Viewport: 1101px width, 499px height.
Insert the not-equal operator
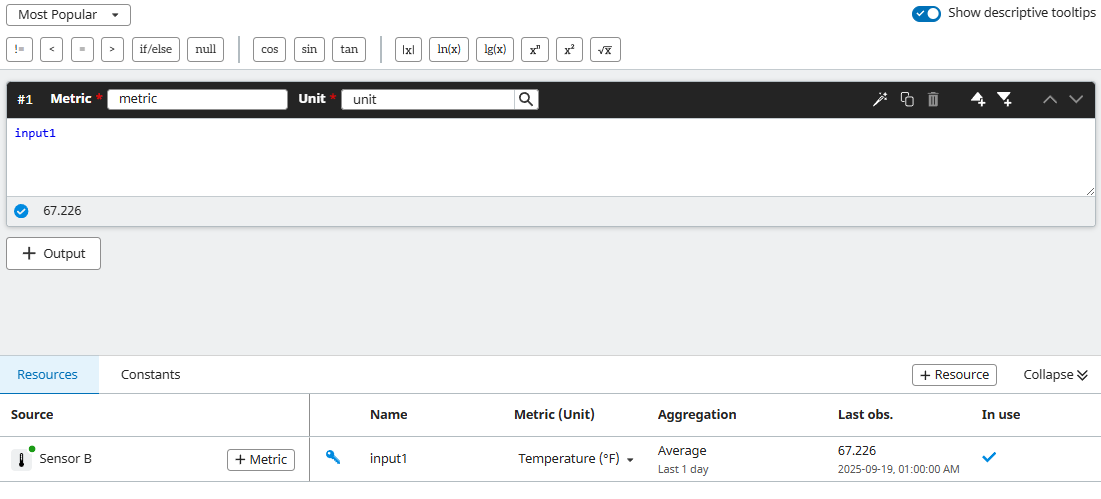[x=19, y=50]
